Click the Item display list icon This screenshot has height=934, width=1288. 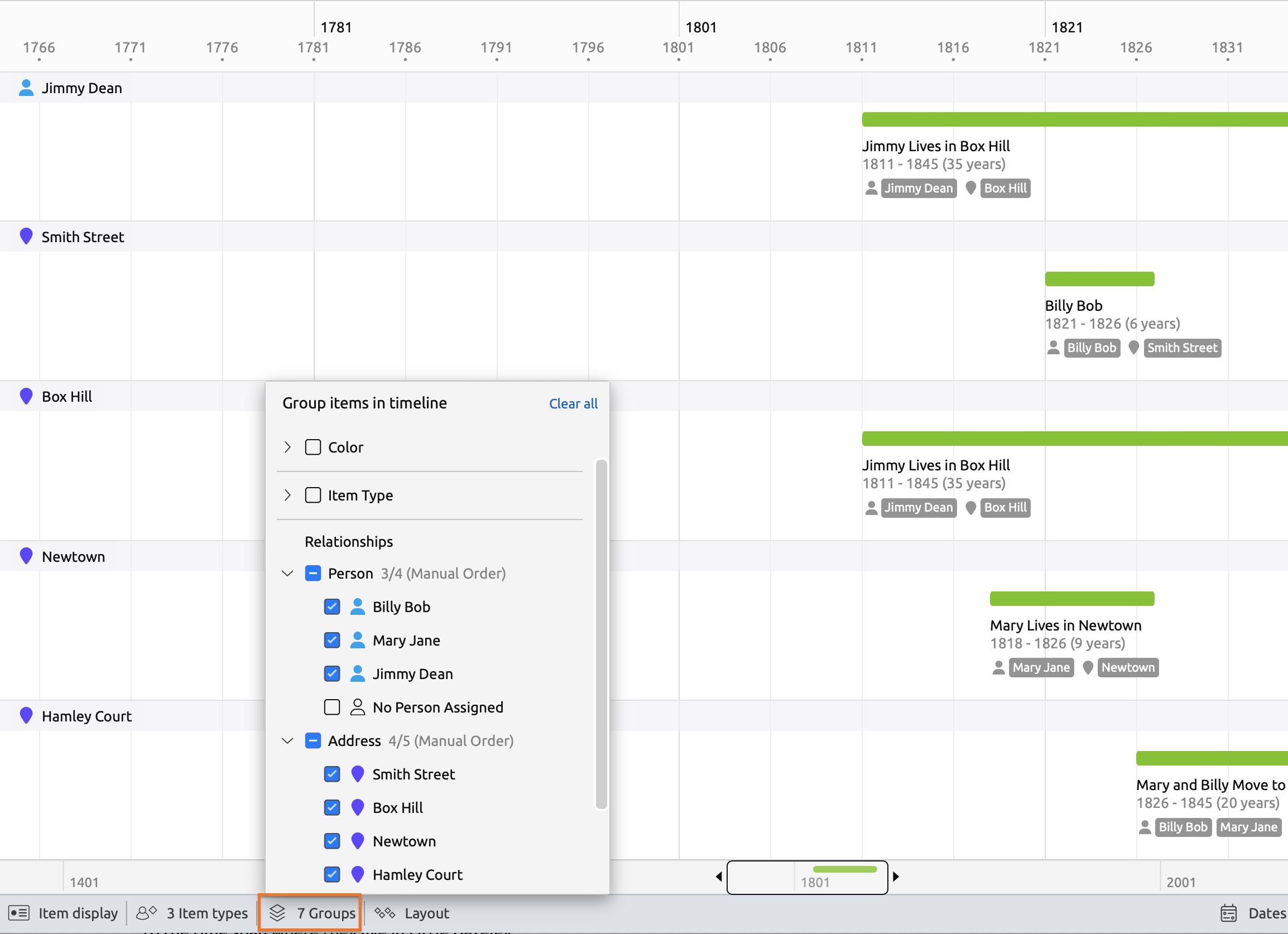pyautogui.click(x=19, y=913)
